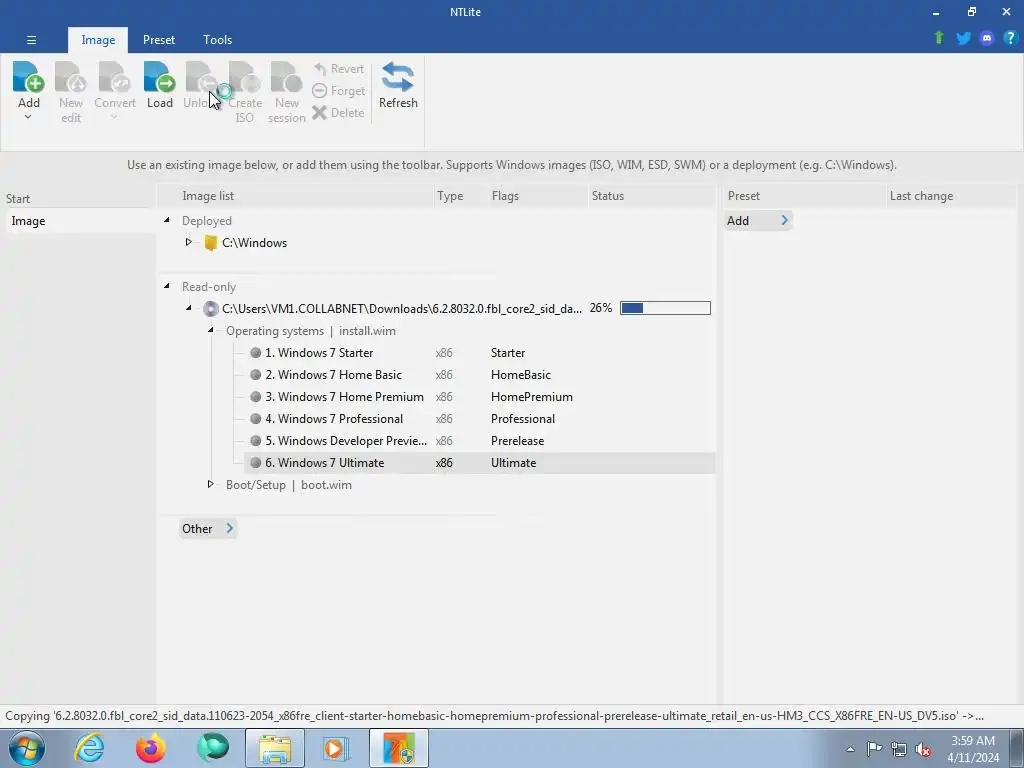Open Firefox from the taskbar
The height and width of the screenshot is (768, 1024).
coord(151,748)
